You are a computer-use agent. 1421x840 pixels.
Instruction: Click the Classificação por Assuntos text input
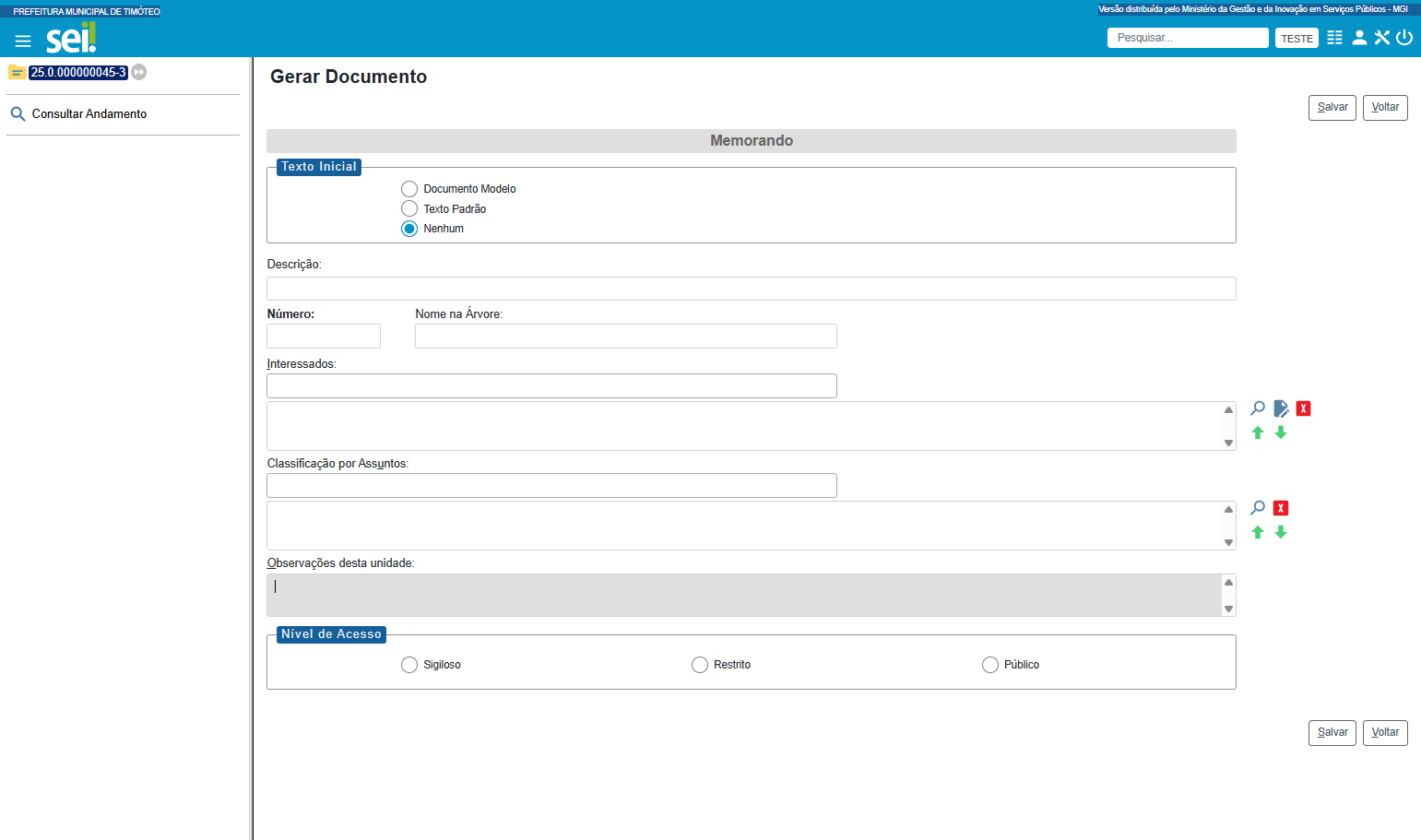[551, 486]
